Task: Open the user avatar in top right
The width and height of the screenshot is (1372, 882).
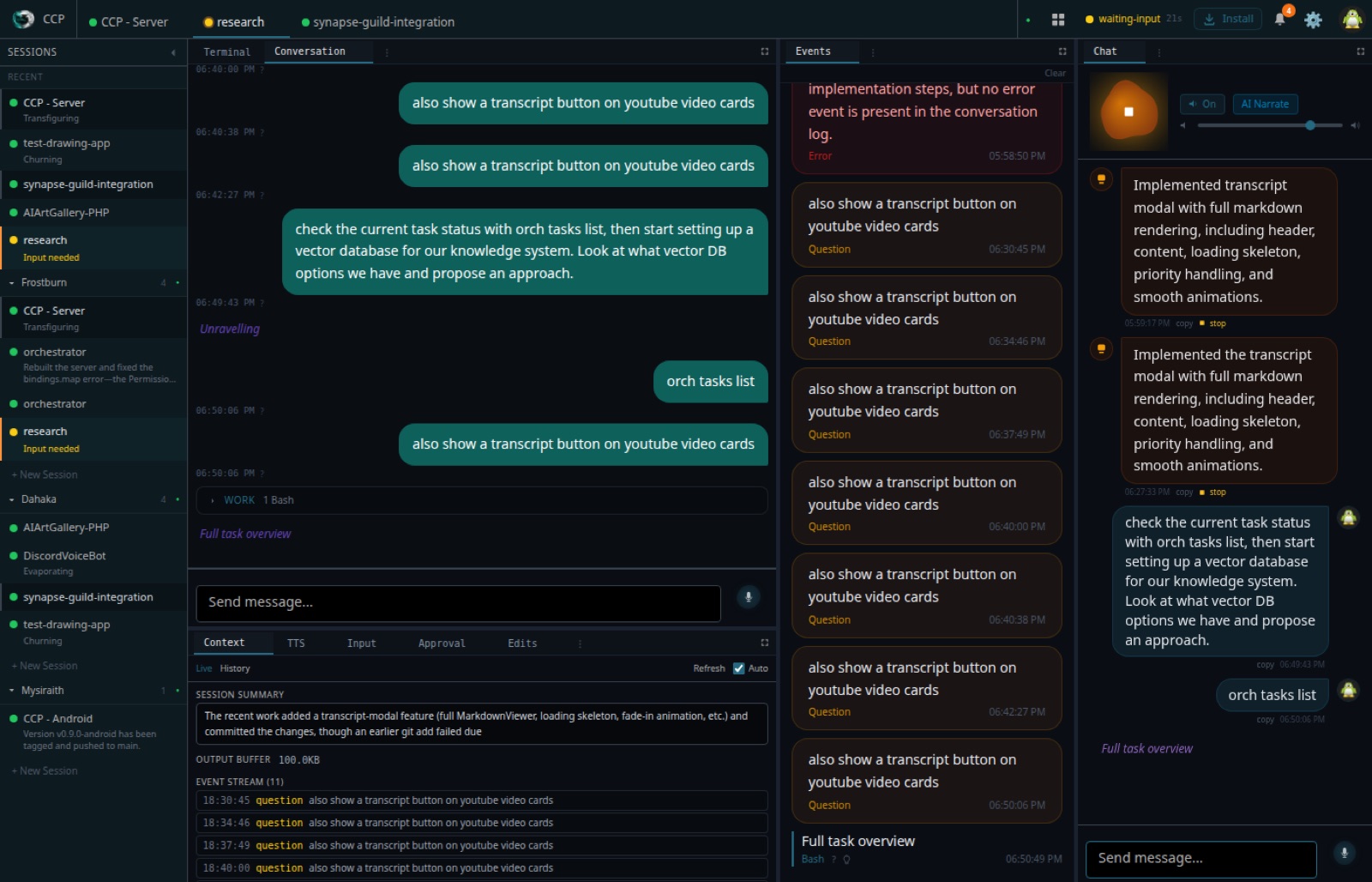Action: (1352, 19)
